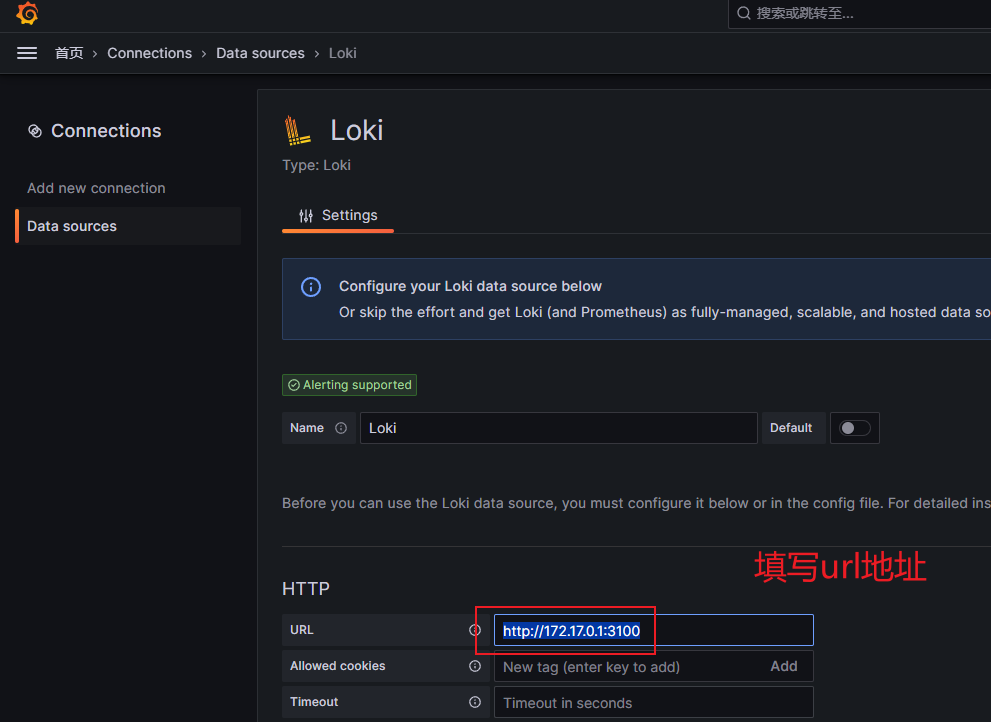991x722 pixels.
Task: Click the Name field info icon
Action: pyautogui.click(x=341, y=428)
